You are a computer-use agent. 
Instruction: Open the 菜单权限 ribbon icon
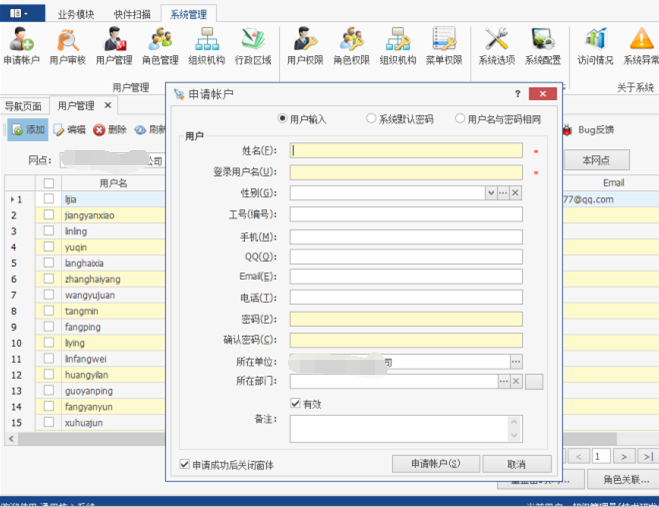pos(444,45)
